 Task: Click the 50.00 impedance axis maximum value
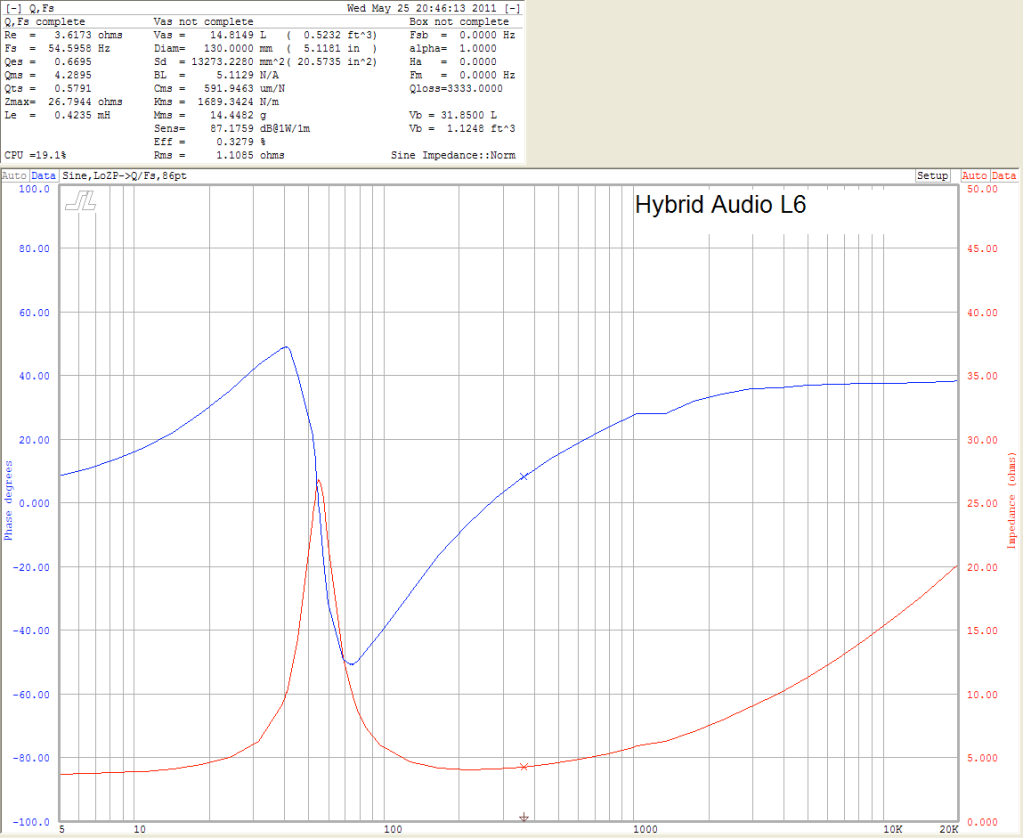[983, 189]
